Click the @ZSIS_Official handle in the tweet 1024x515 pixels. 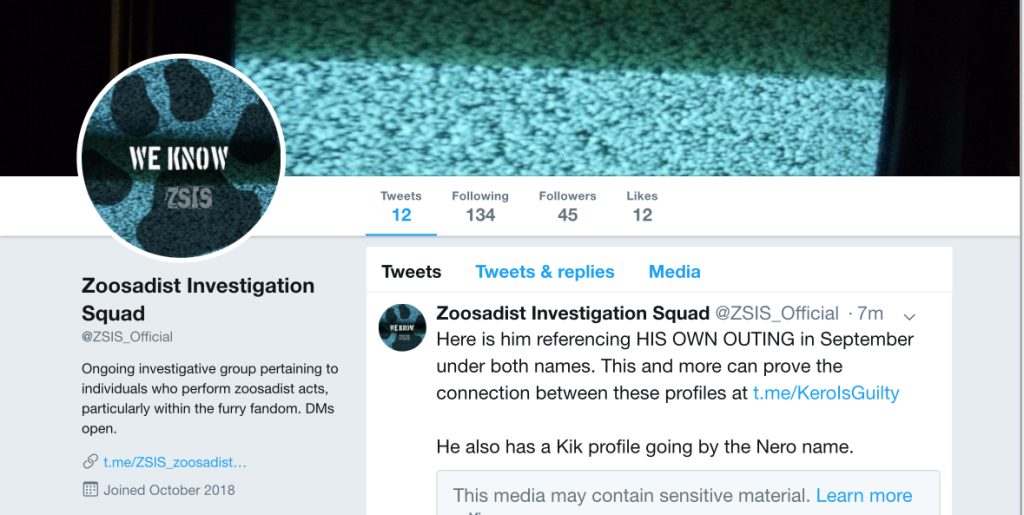pos(777,314)
